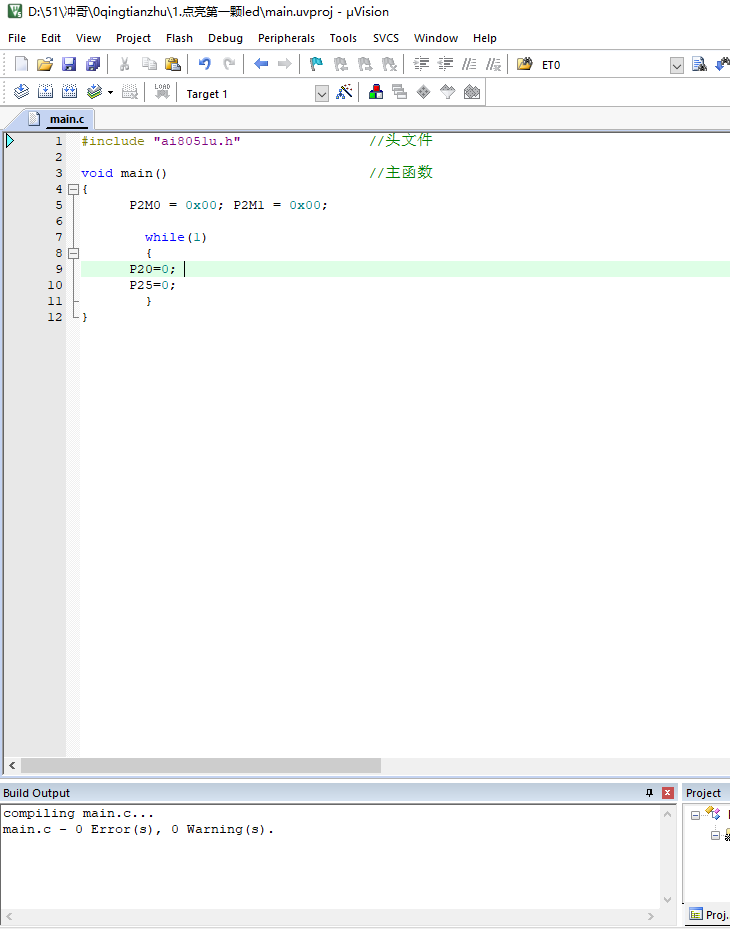Comment out the selection
The width and height of the screenshot is (730, 929).
click(x=469, y=64)
